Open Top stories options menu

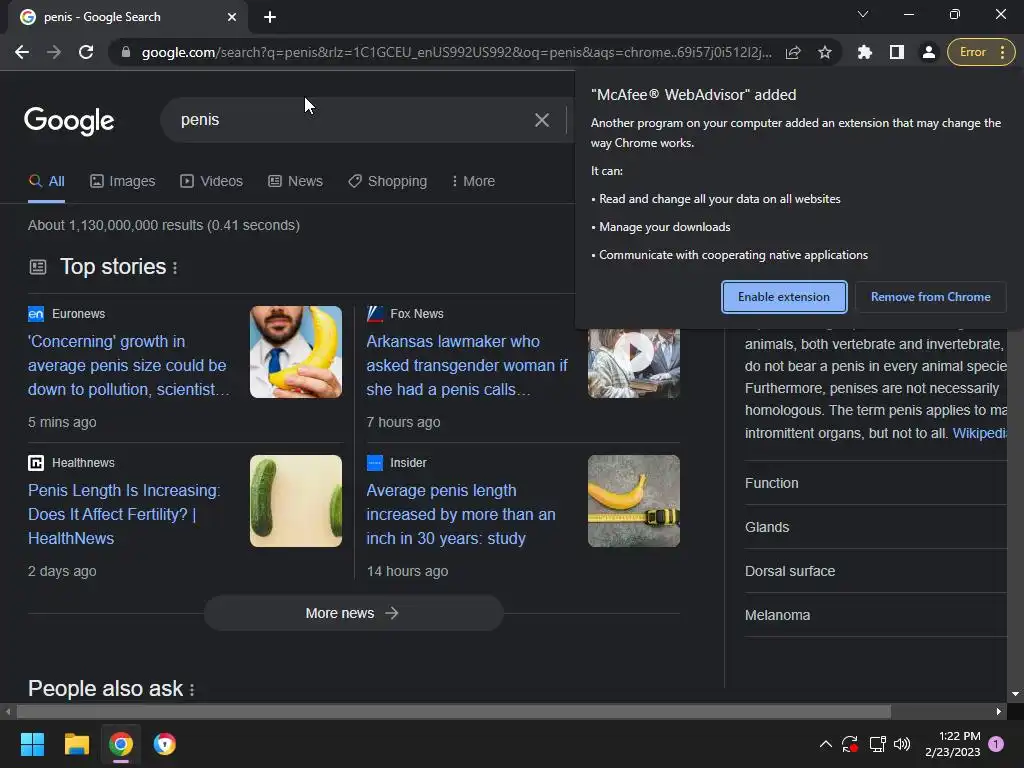point(175,268)
